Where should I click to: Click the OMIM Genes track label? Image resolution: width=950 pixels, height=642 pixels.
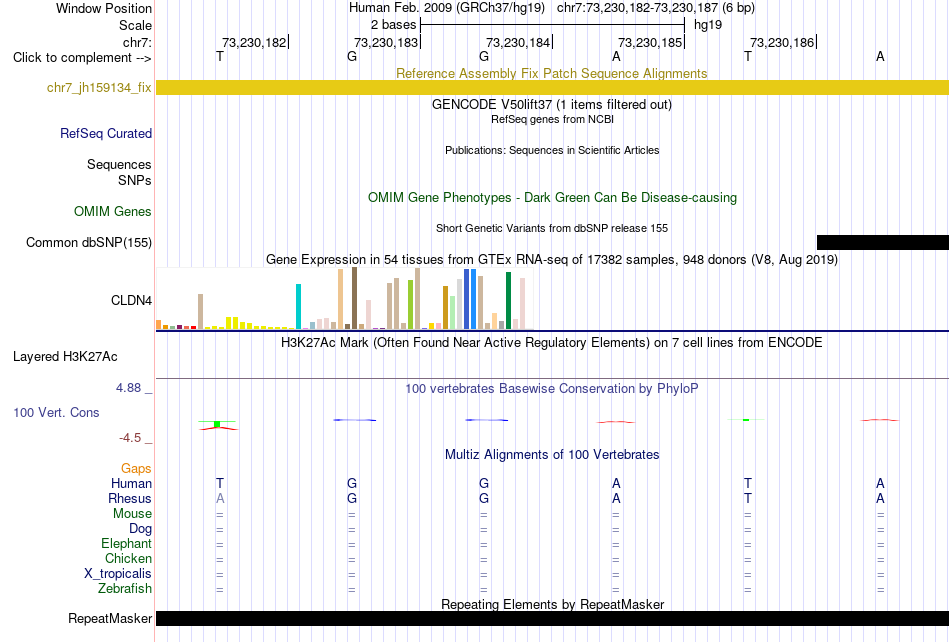pyautogui.click(x=113, y=211)
